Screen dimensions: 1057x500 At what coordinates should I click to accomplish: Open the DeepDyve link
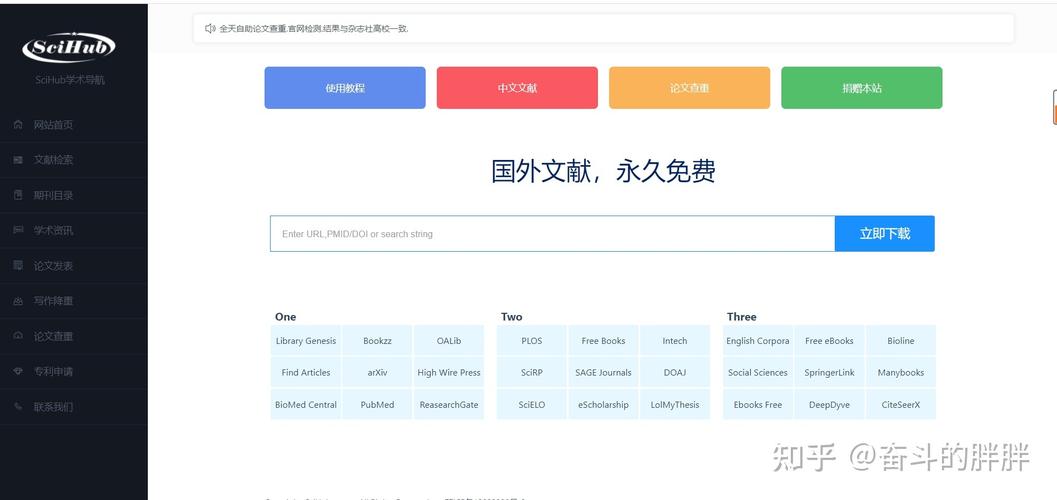[x=829, y=404]
